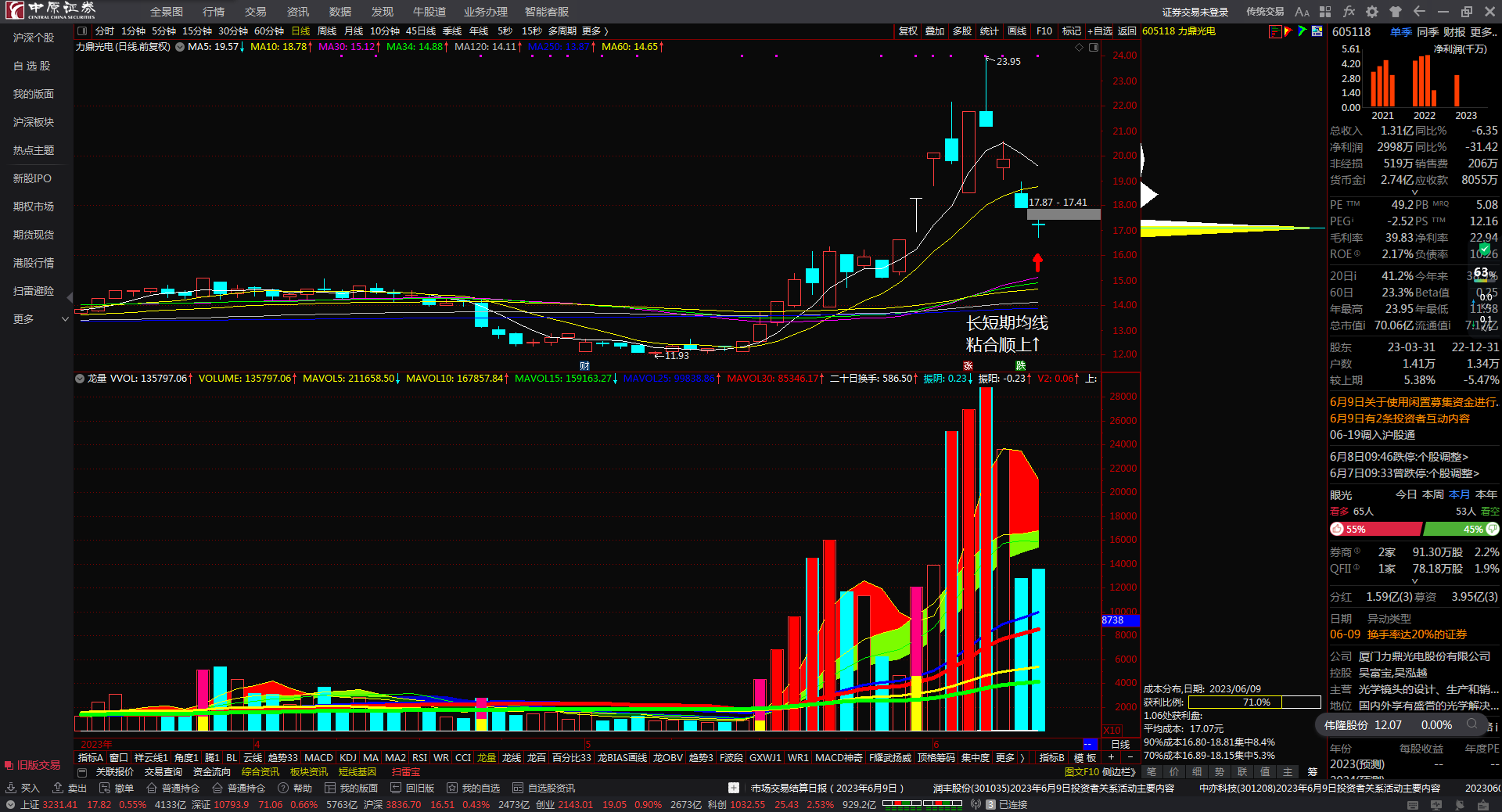Open the skin (shirt) theme icon
1502x812 pixels.
(1396, 12)
